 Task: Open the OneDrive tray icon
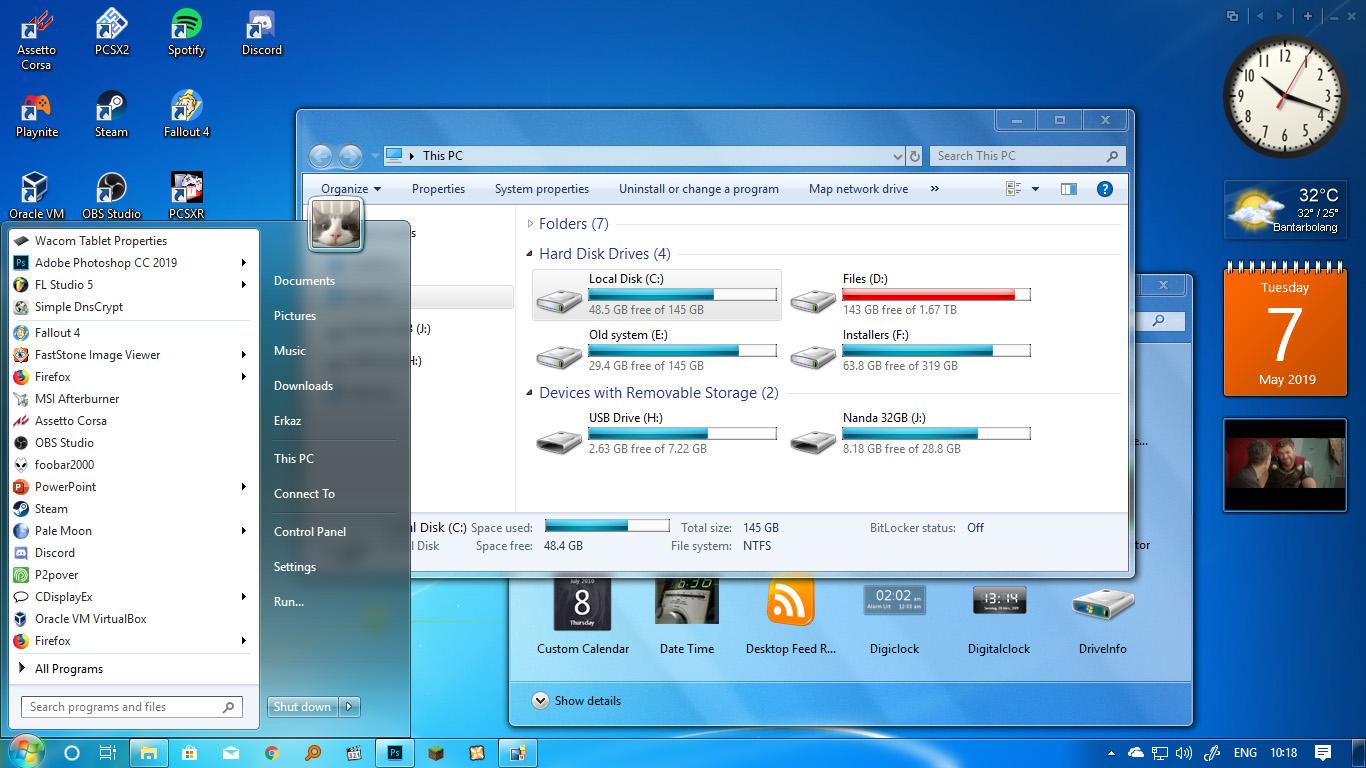click(x=1136, y=753)
